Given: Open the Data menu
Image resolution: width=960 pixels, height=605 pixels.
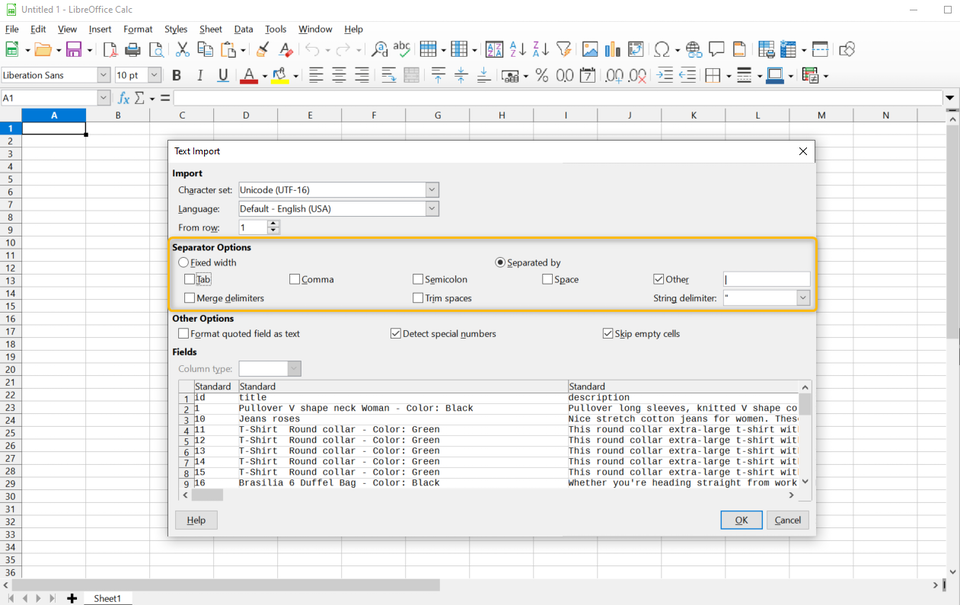Looking at the screenshot, I should pos(243,29).
